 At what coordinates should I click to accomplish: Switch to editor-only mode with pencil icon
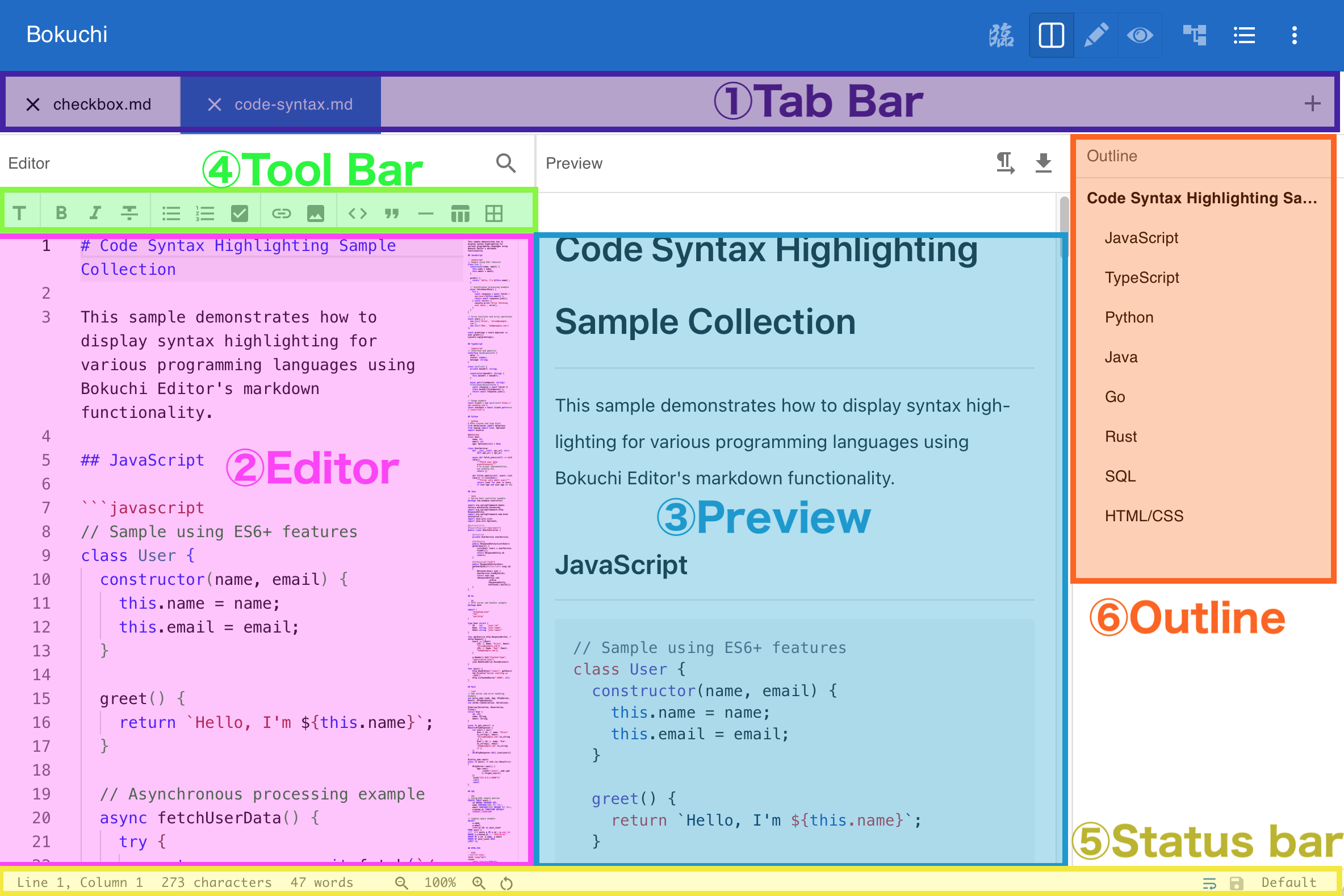click(1096, 35)
